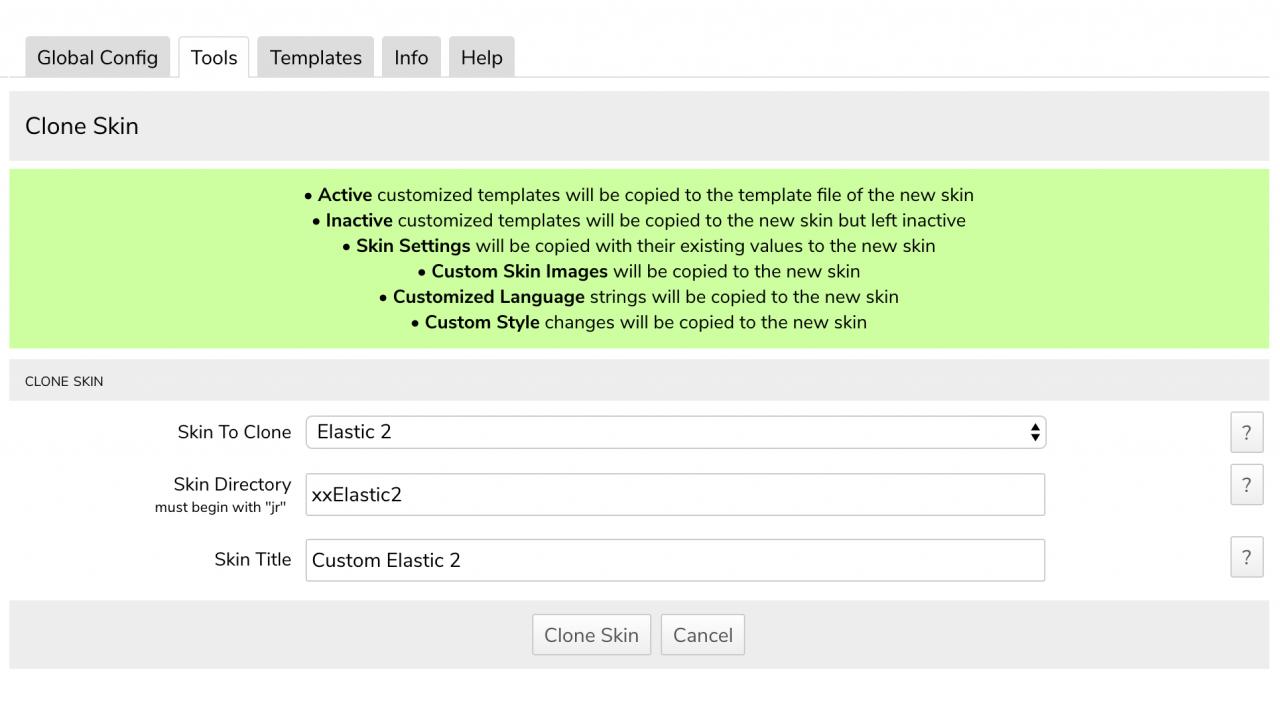Click the small "CLONE SKIN" section header
1280x709 pixels.
(x=64, y=381)
